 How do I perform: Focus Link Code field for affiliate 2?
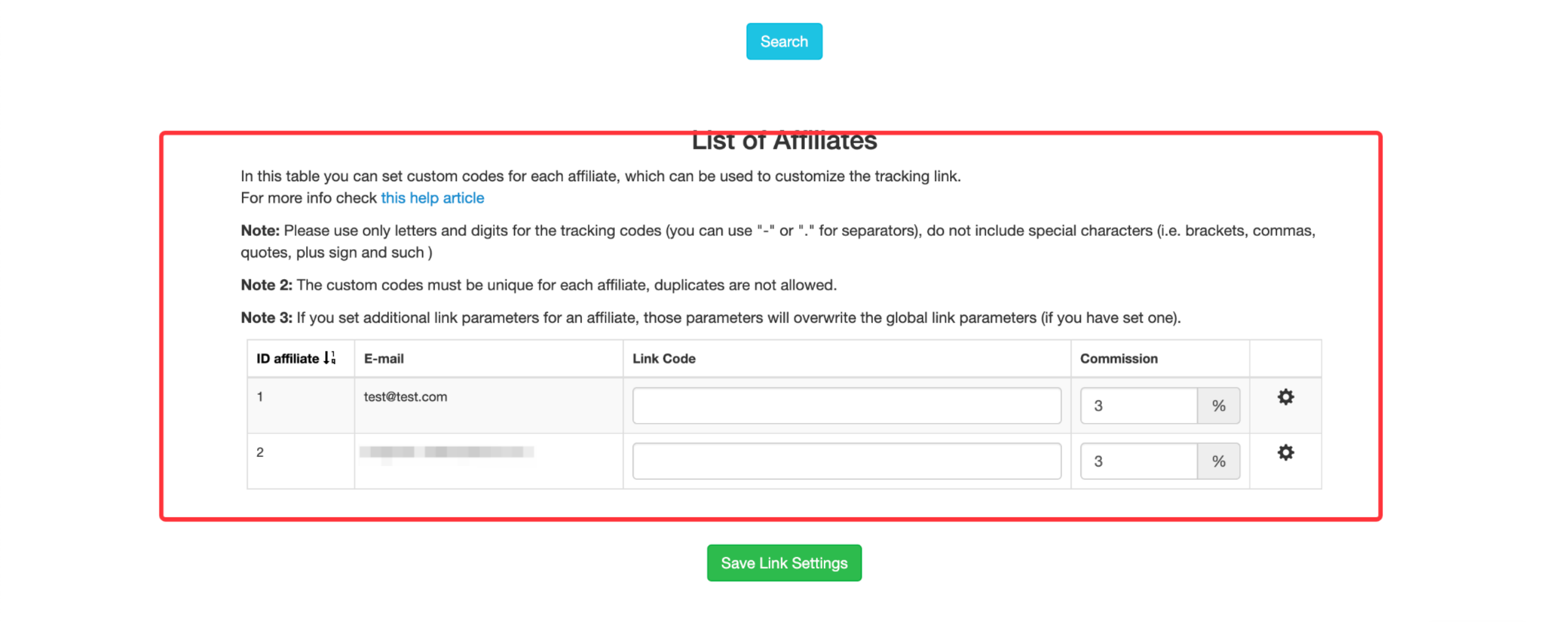pos(846,461)
